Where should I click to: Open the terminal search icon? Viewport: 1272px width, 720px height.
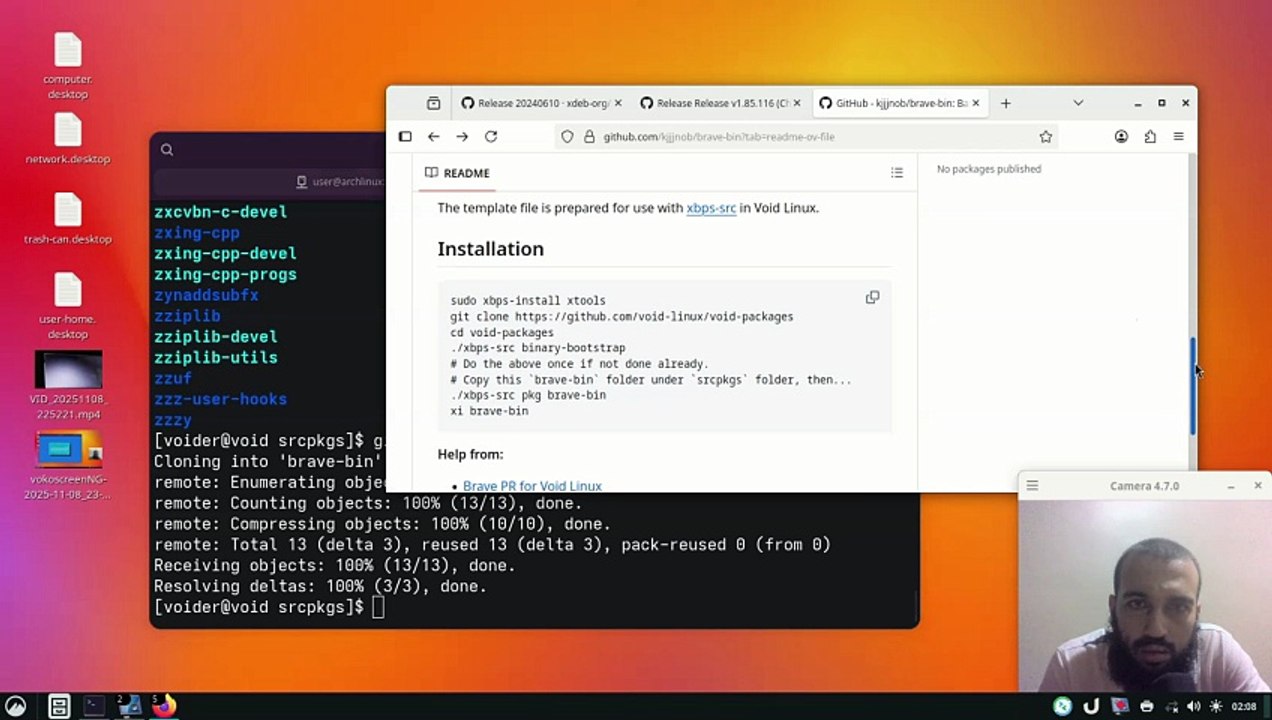point(167,150)
